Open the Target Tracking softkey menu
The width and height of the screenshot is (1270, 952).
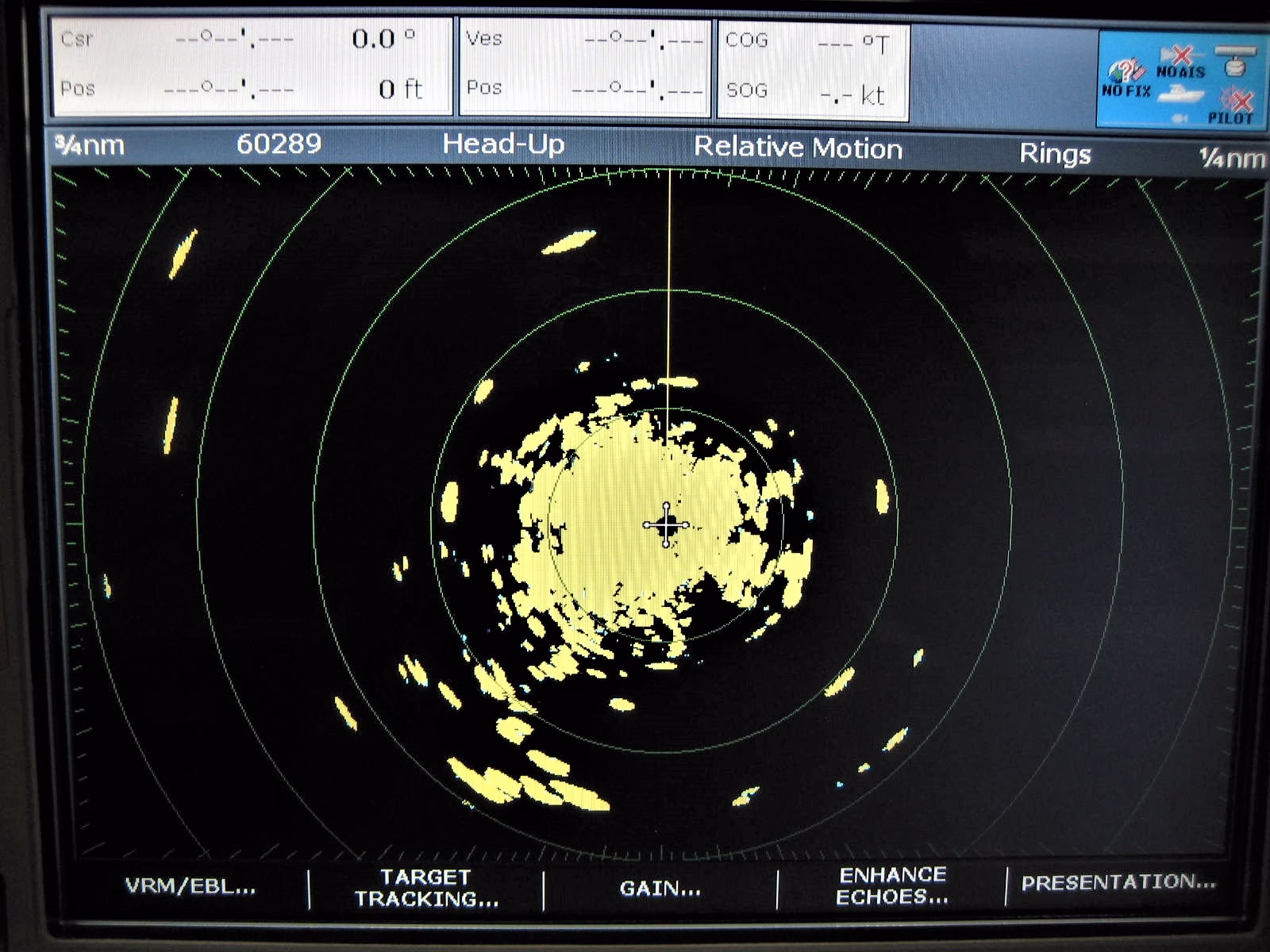pos(426,888)
